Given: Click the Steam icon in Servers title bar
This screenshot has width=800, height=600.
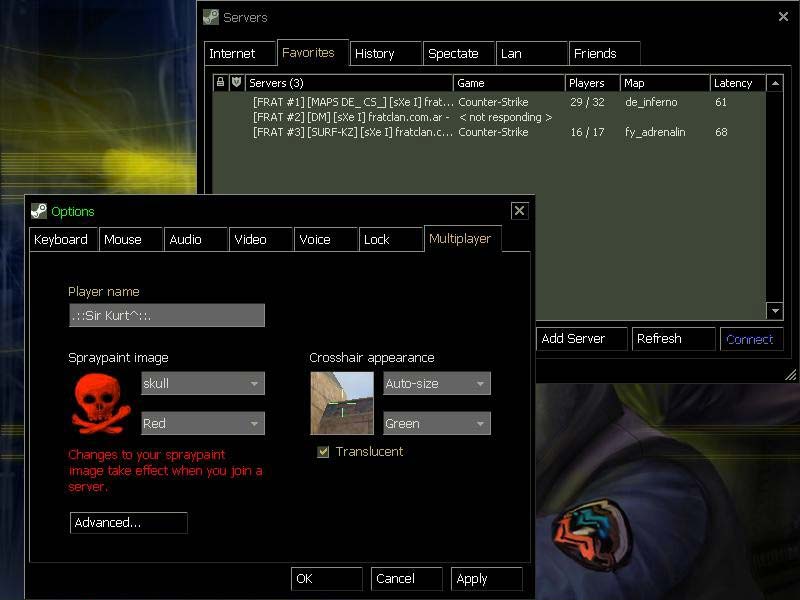Looking at the screenshot, I should pos(211,17).
